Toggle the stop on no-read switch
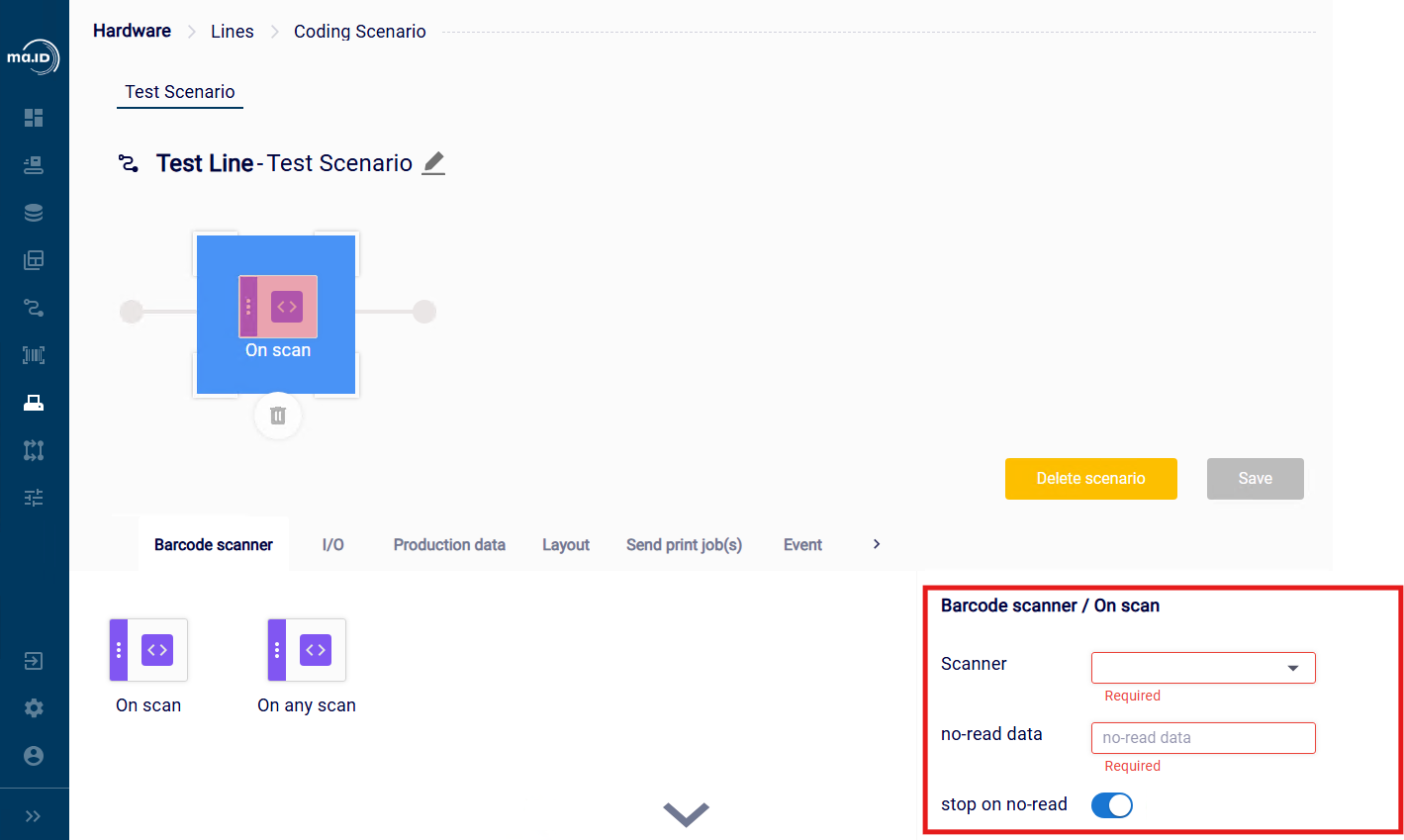Viewport: 1404px width, 840px height. (x=1112, y=805)
